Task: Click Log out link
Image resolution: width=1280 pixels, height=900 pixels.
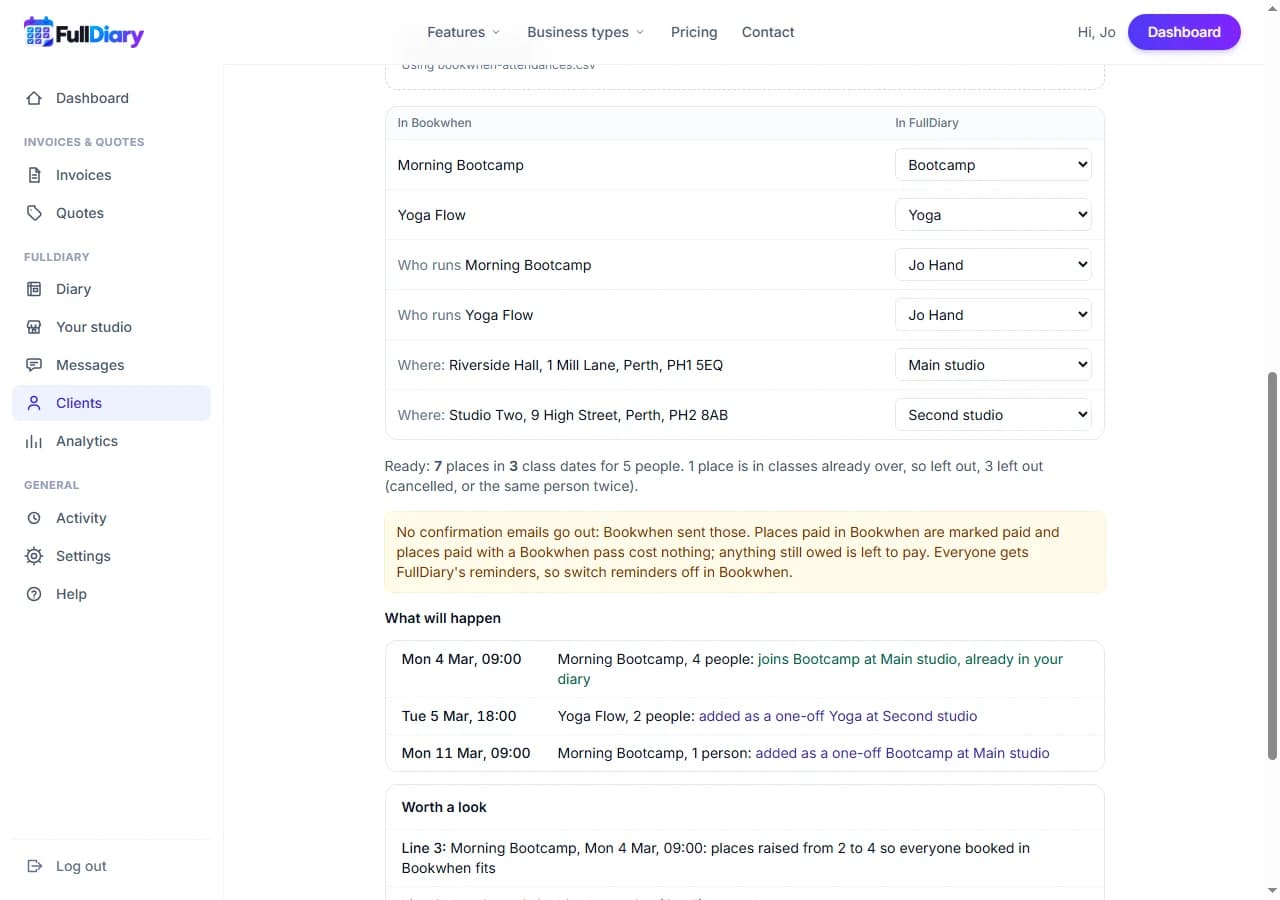Action: point(111,866)
